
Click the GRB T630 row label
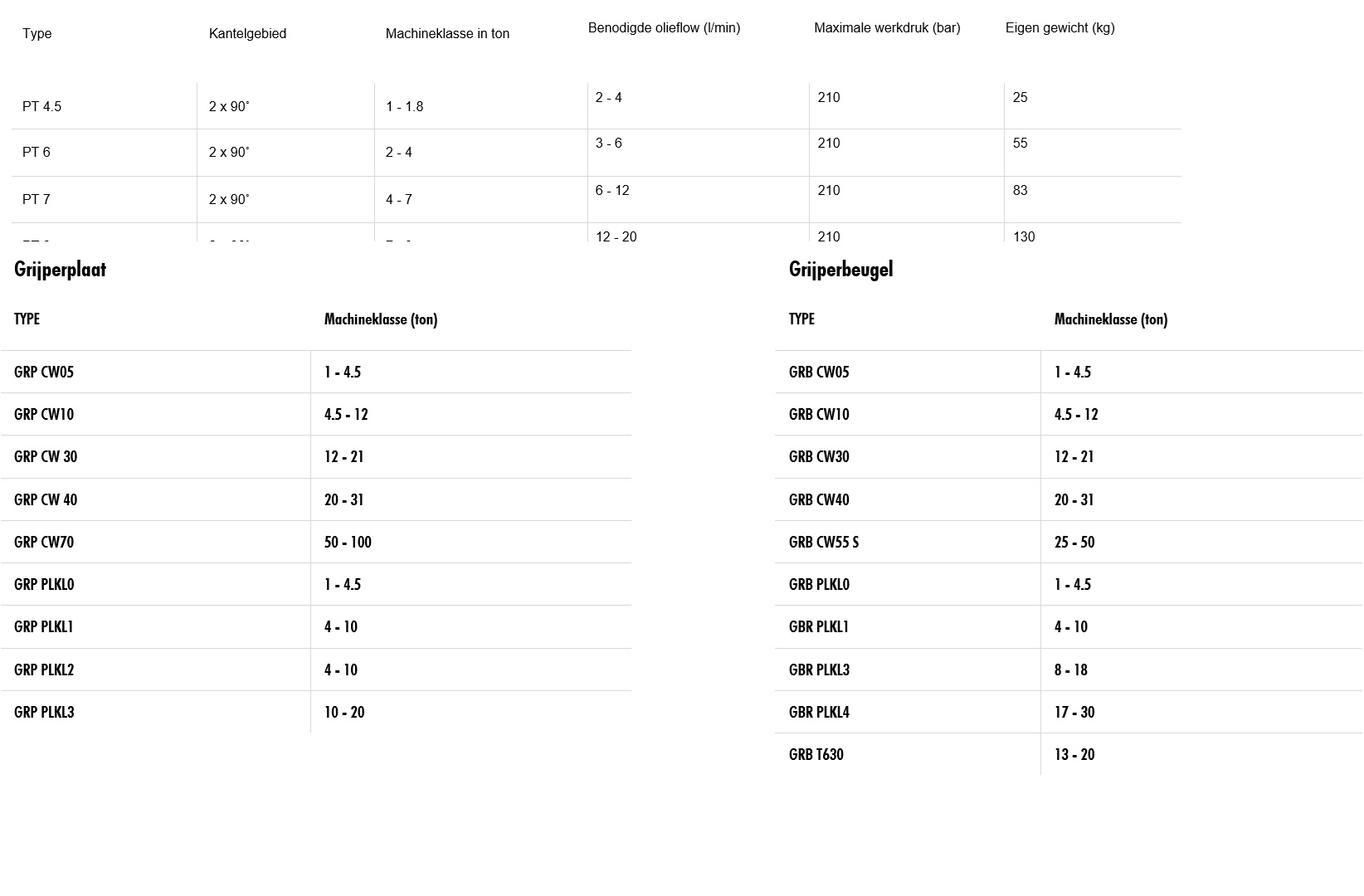click(816, 755)
